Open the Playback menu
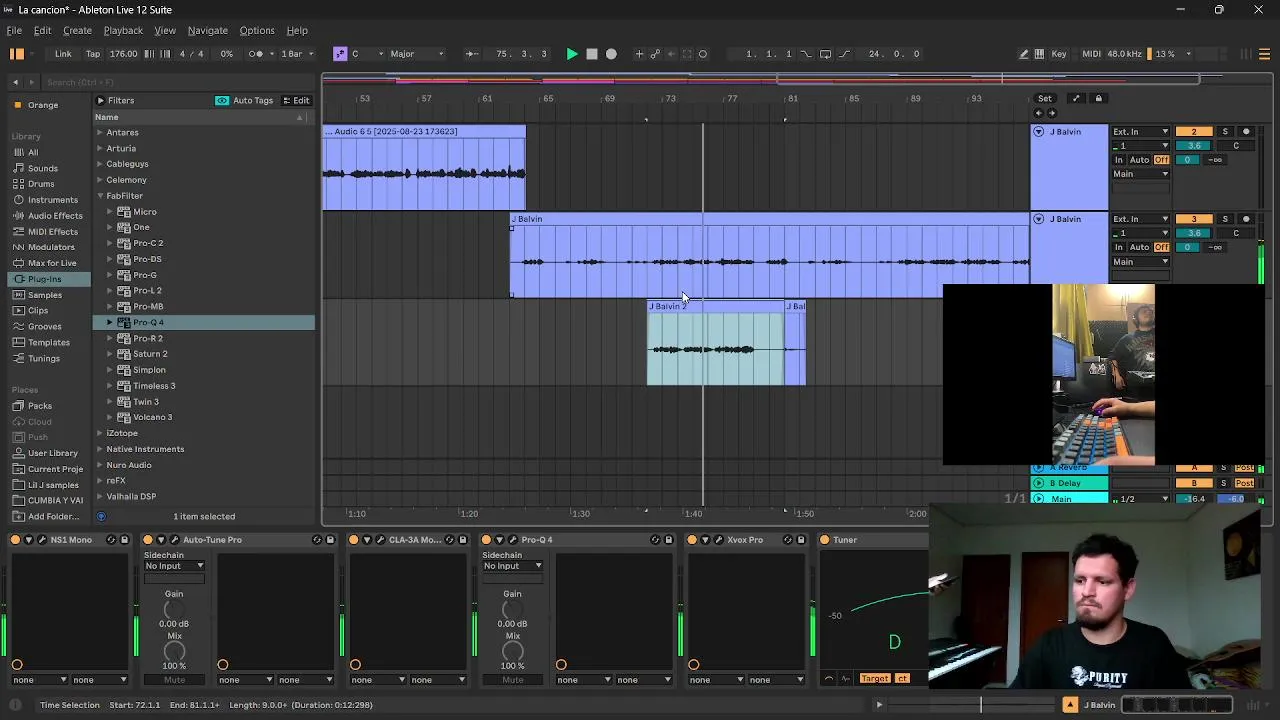Screen dimensions: 1280x720 (123, 31)
